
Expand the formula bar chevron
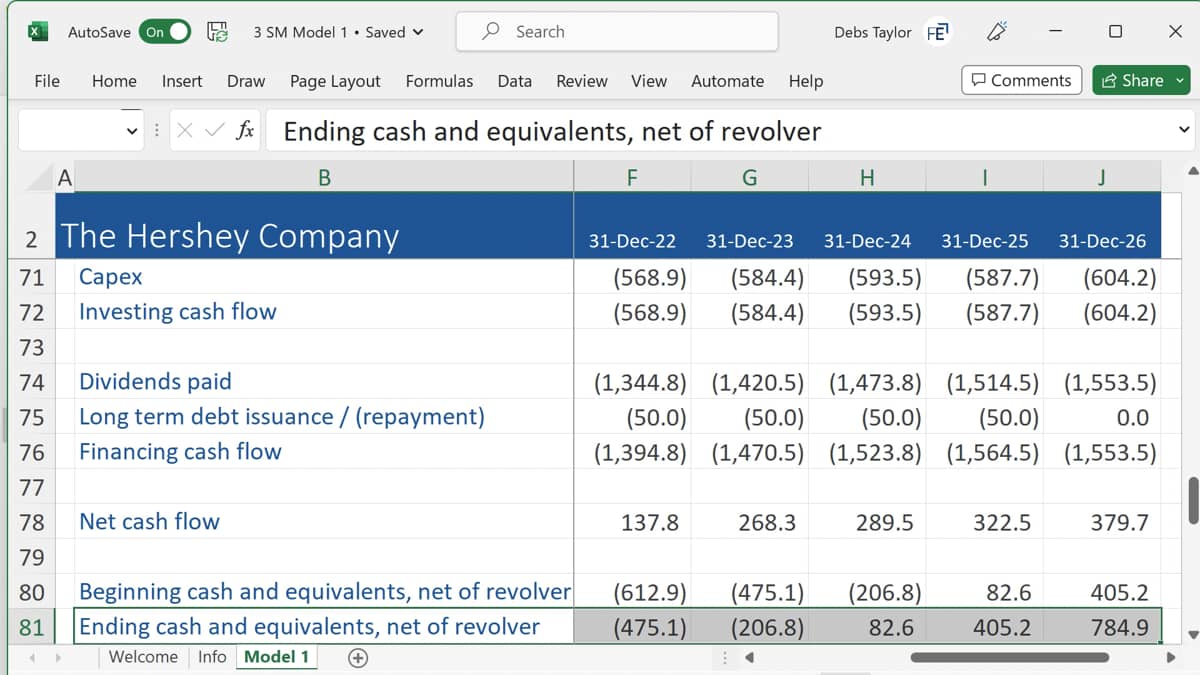coord(1184,130)
